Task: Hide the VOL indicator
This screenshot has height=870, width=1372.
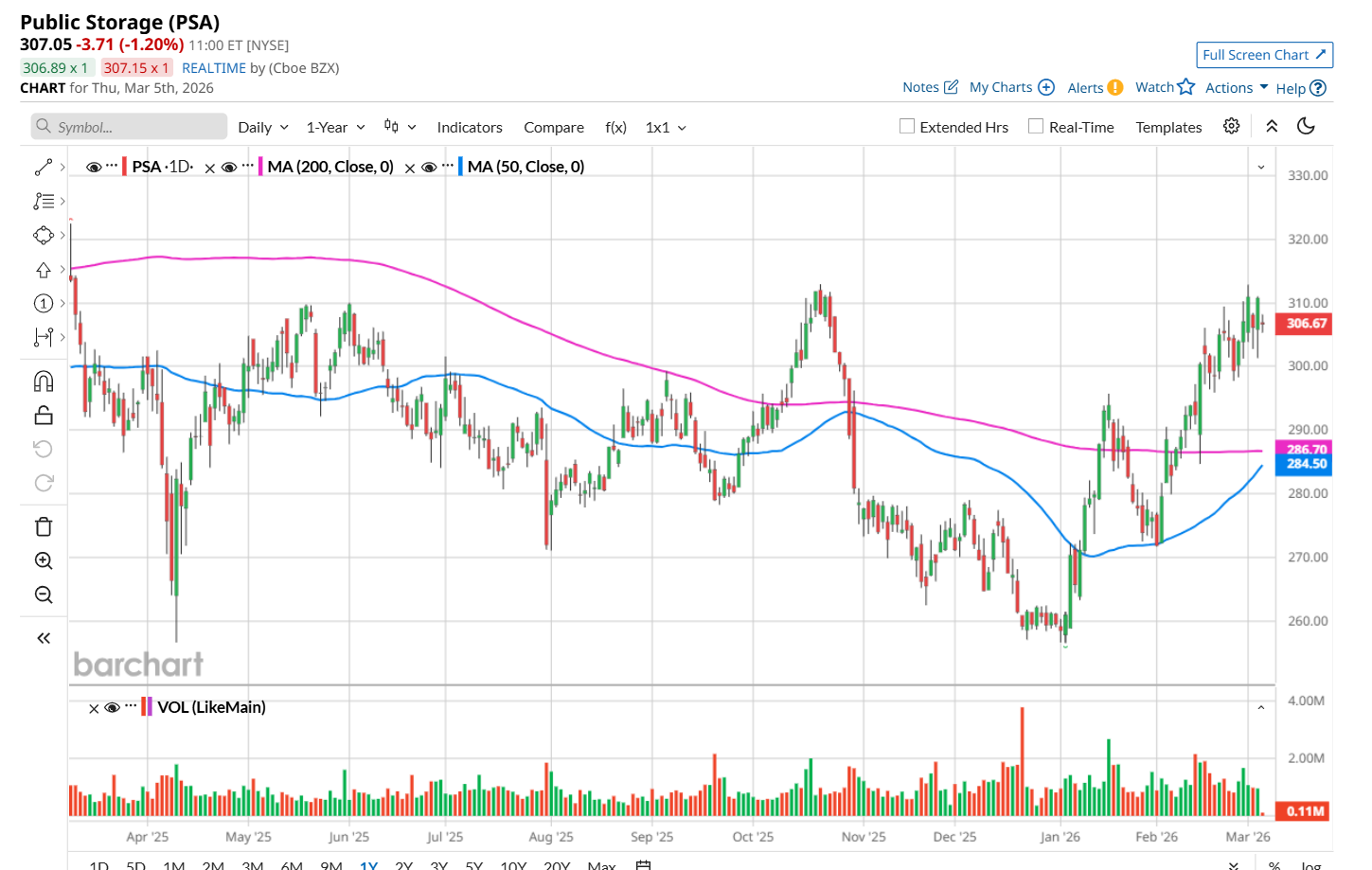Action: 112,708
